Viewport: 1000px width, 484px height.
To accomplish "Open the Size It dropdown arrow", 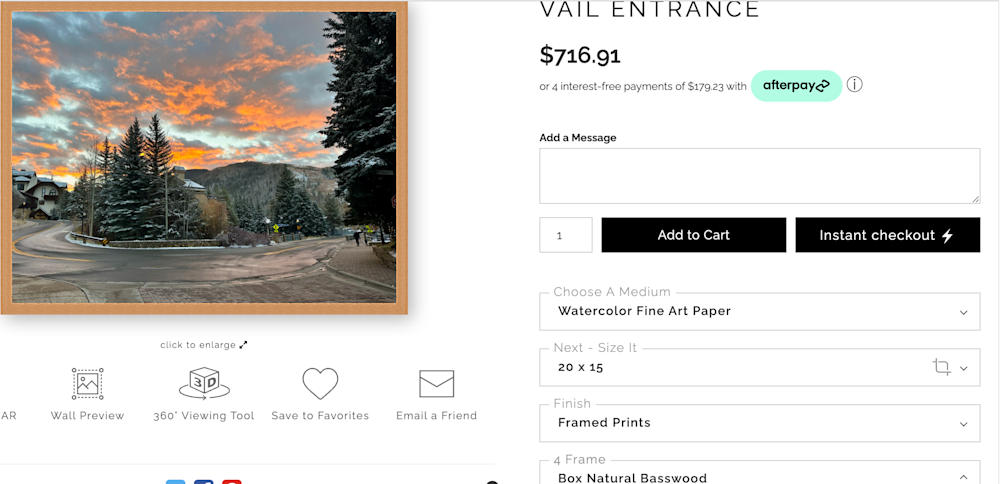I will 964,368.
